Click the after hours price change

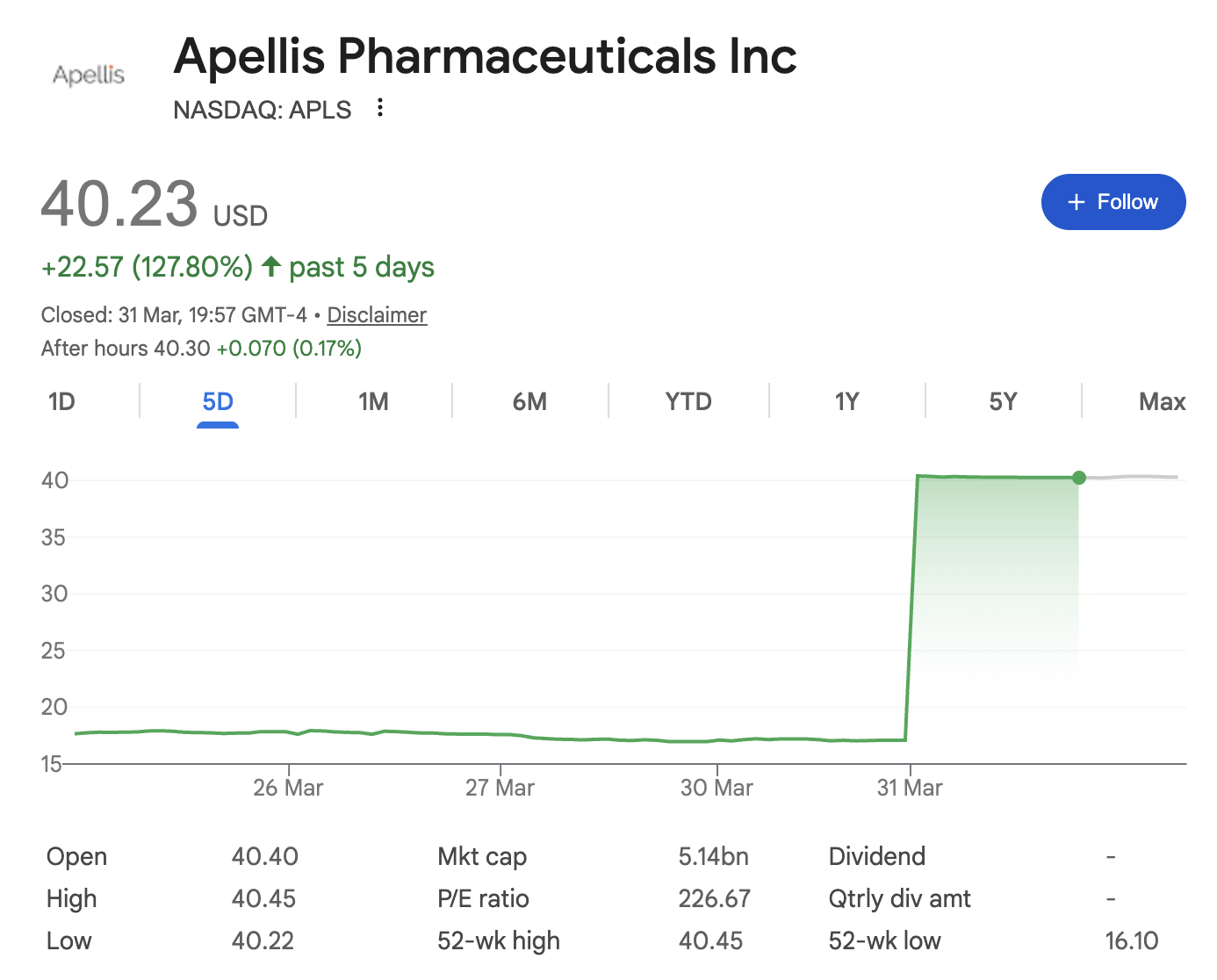pos(289,348)
